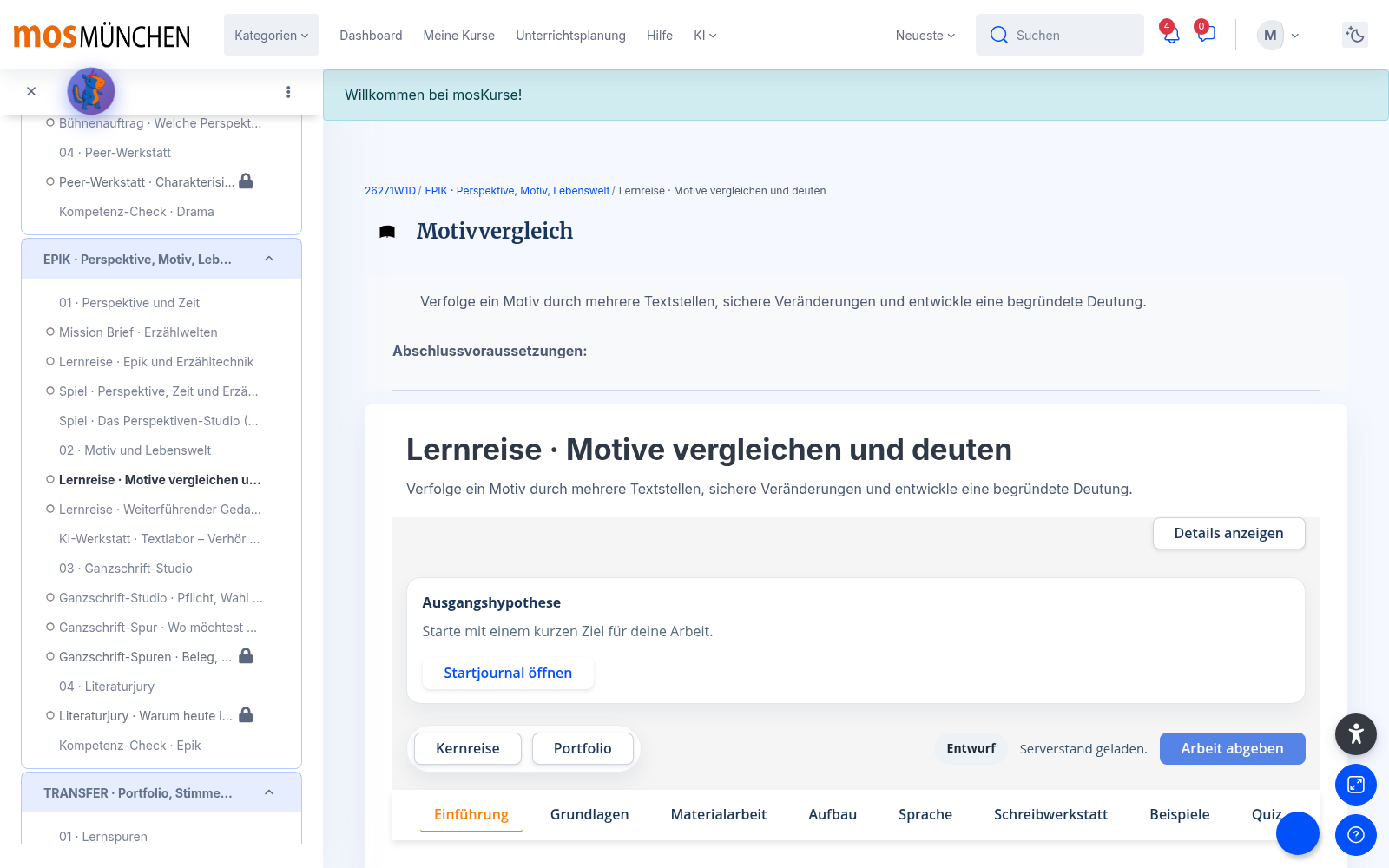This screenshot has height=868, width=1389.
Task: Click the fullscreen expand icon button
Action: coord(1356,785)
